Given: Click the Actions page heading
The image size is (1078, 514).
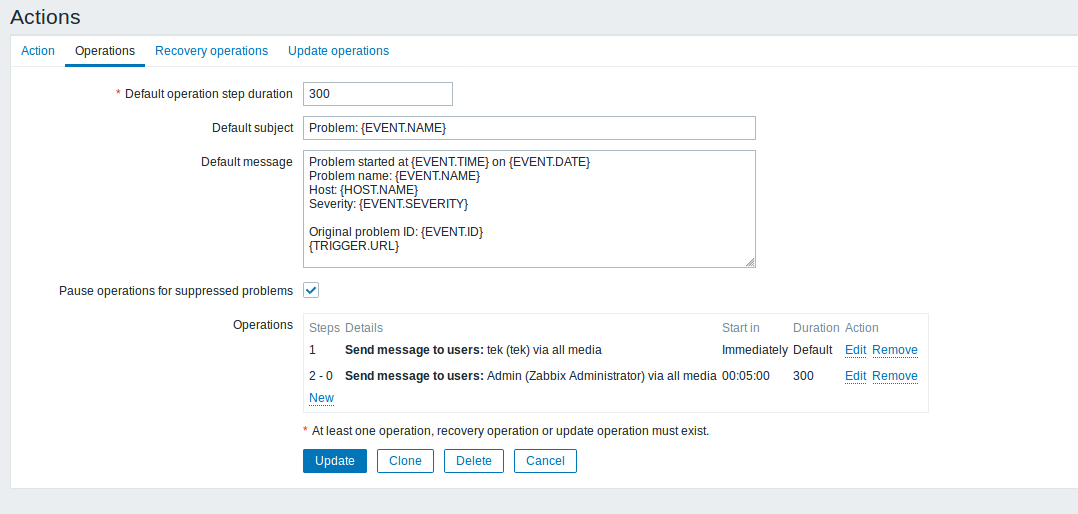Looking at the screenshot, I should (x=45, y=17).
